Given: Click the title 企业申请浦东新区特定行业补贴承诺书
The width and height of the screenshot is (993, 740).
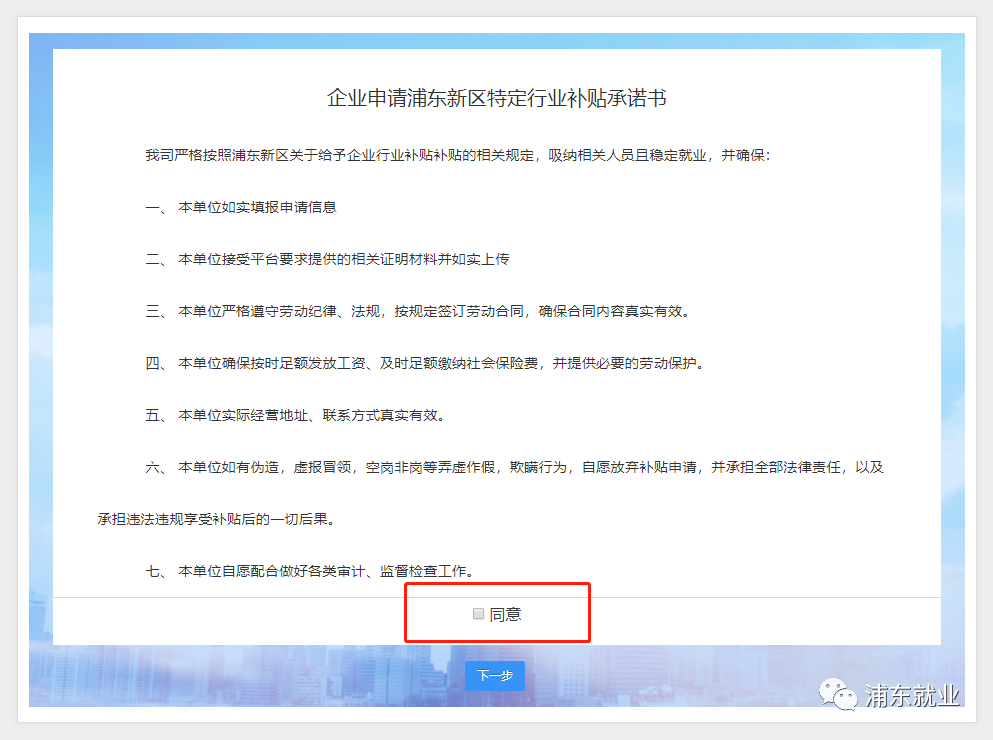Looking at the screenshot, I should [496, 99].
